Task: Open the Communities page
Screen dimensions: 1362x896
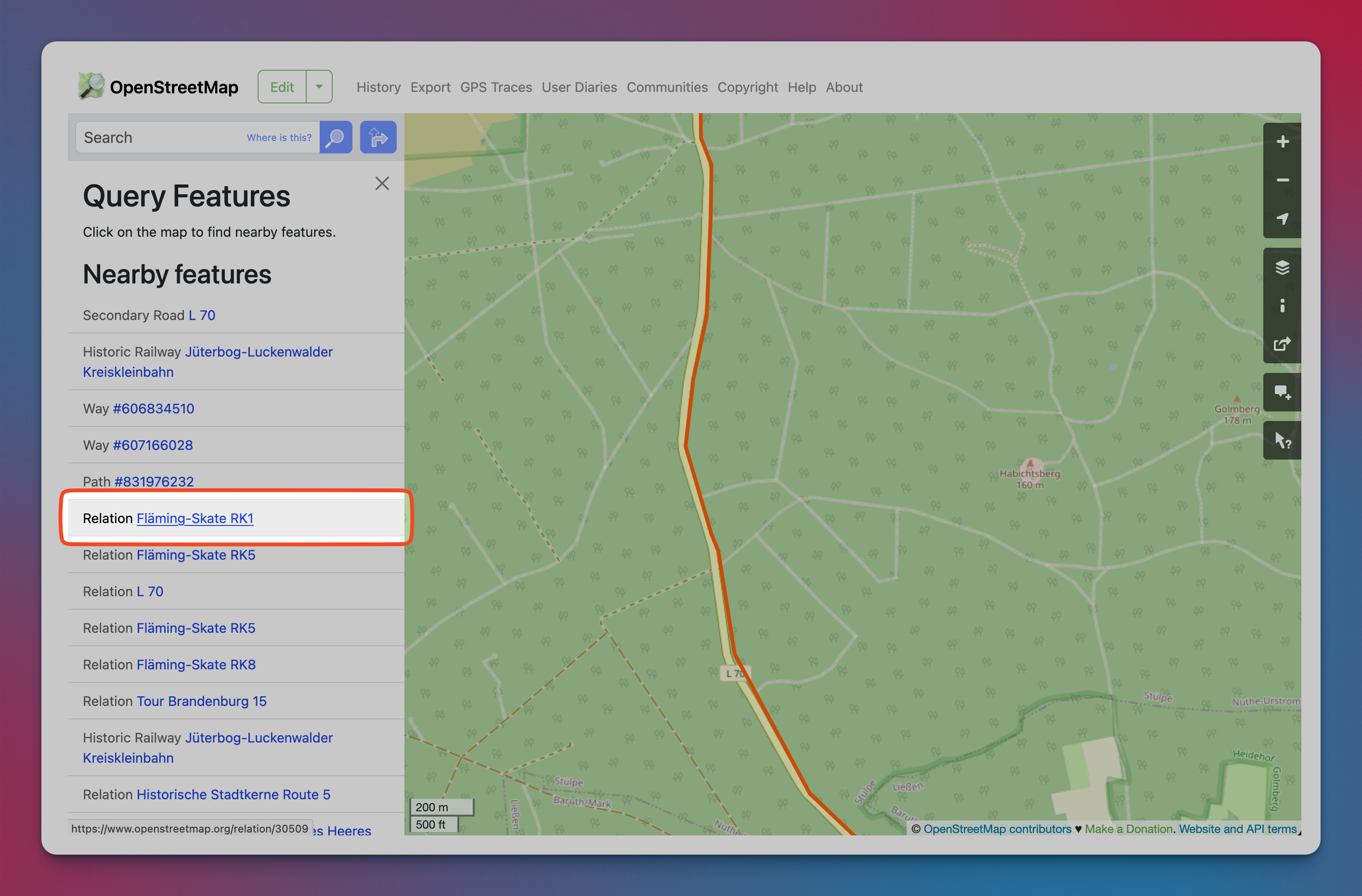Action: point(667,87)
